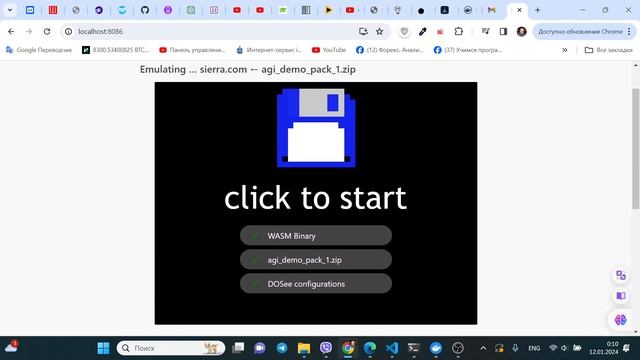640x360 pixels.
Task: Close the current active tab
Action: (519, 10)
